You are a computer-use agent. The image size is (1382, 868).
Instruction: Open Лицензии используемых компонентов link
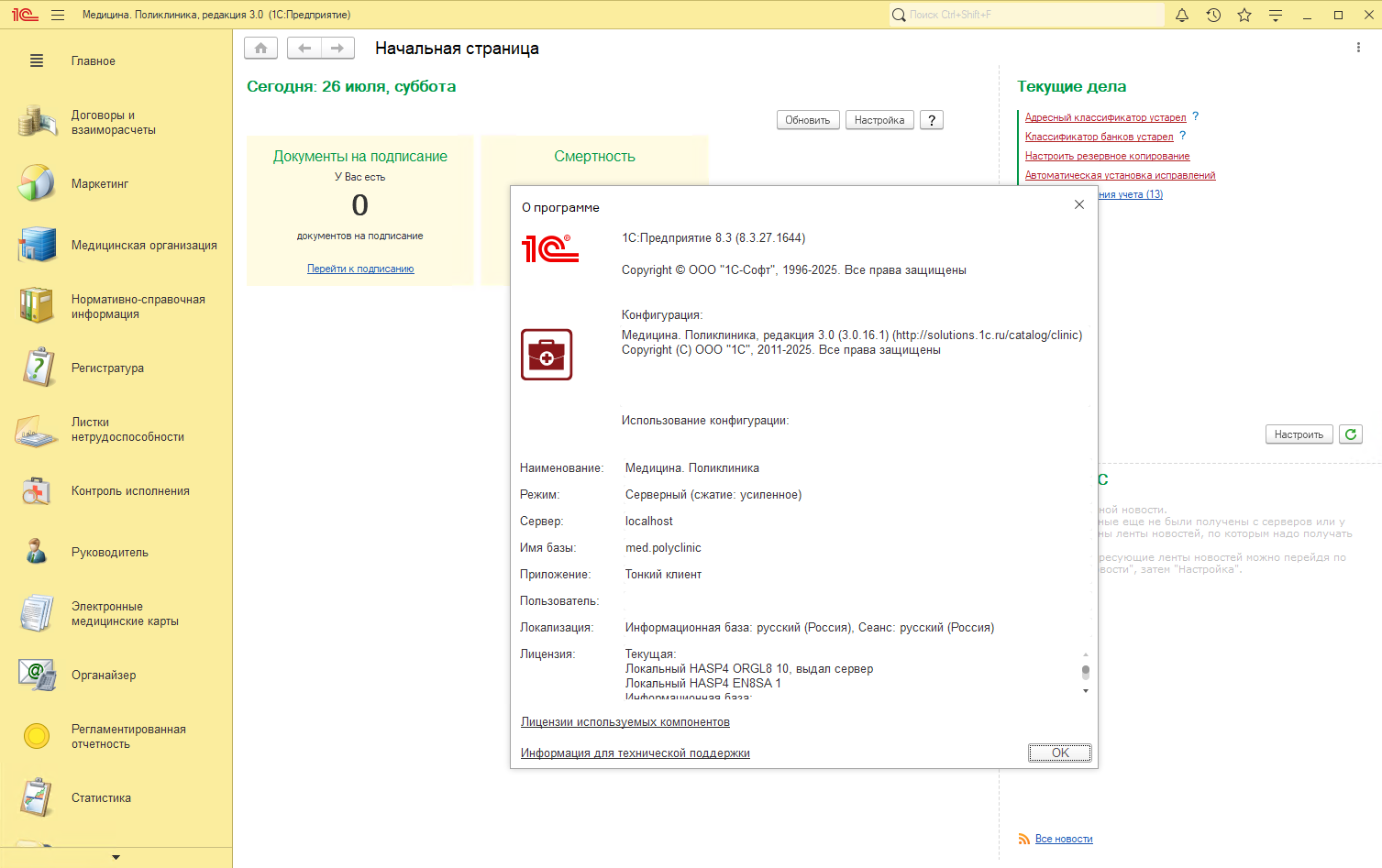[x=625, y=722]
